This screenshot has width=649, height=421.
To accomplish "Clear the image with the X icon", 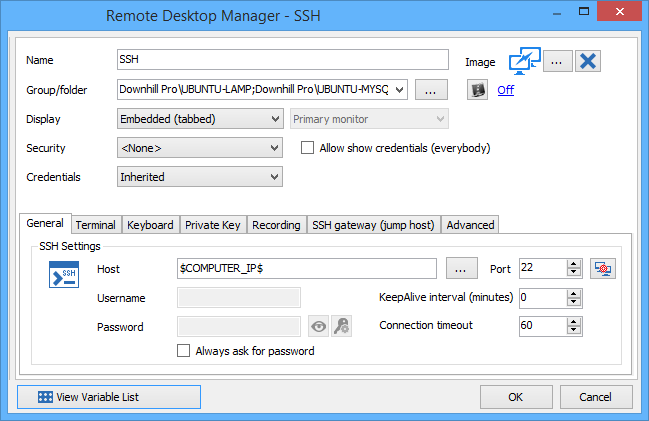I will [589, 61].
